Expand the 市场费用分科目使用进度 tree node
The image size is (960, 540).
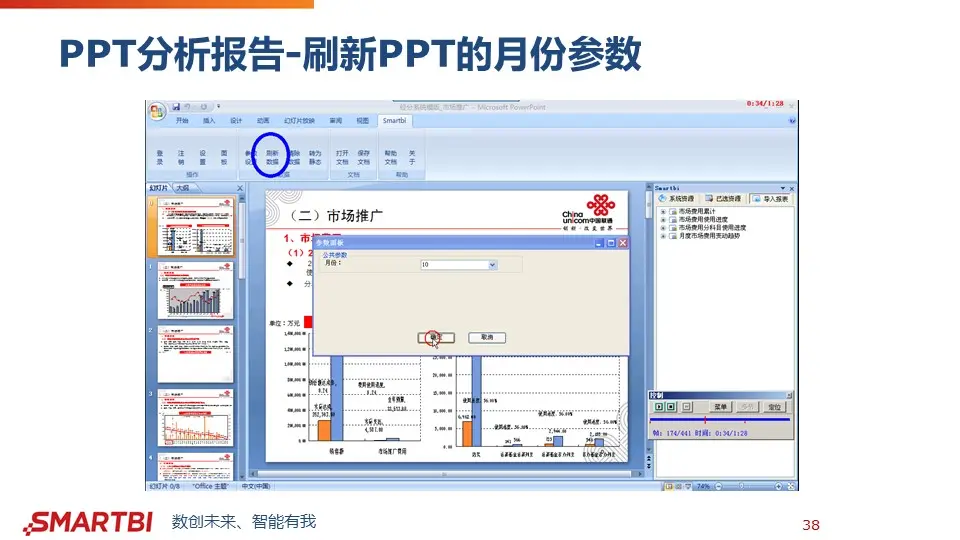[662, 227]
